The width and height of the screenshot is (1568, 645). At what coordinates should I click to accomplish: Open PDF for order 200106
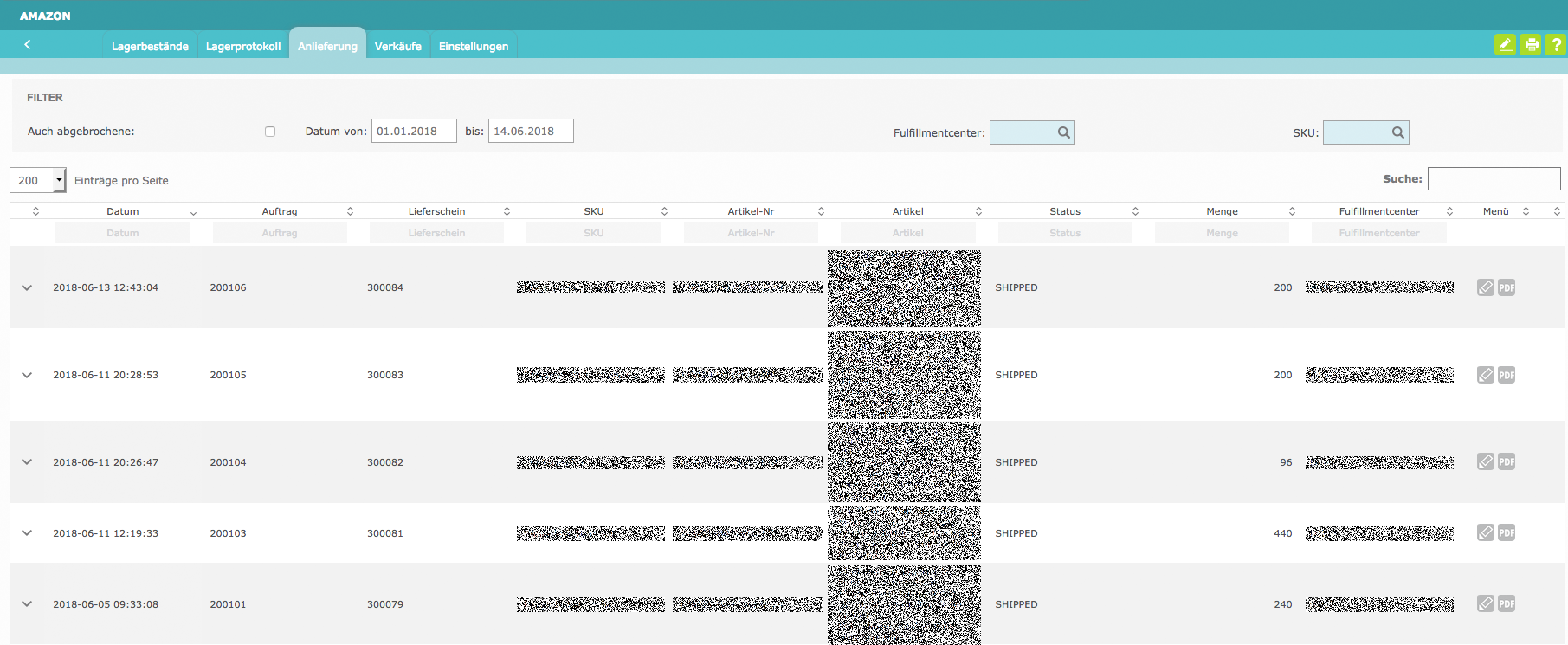pyautogui.click(x=1507, y=287)
